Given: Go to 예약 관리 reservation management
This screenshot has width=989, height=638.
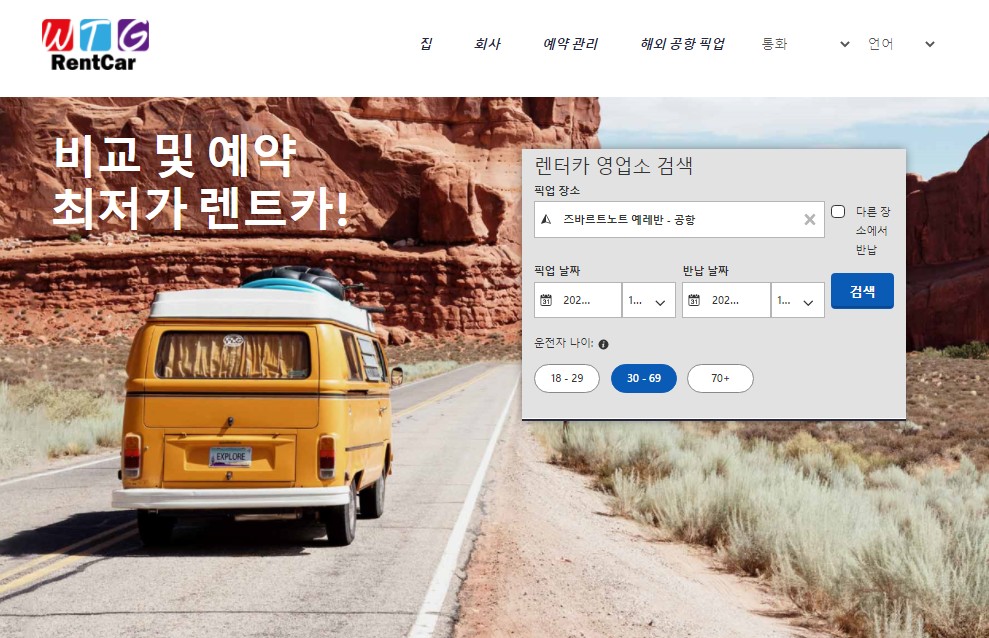Looking at the screenshot, I should click(x=570, y=44).
